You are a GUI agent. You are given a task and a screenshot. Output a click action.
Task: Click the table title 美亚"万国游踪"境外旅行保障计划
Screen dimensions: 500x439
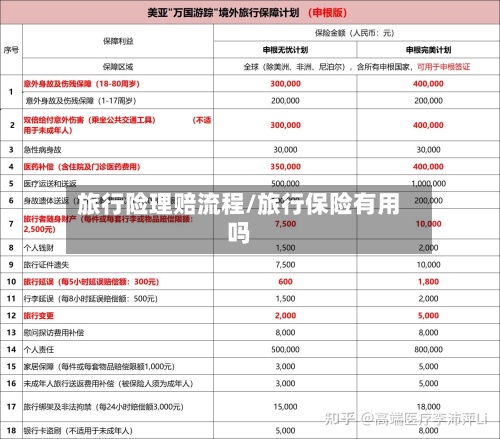coord(223,13)
